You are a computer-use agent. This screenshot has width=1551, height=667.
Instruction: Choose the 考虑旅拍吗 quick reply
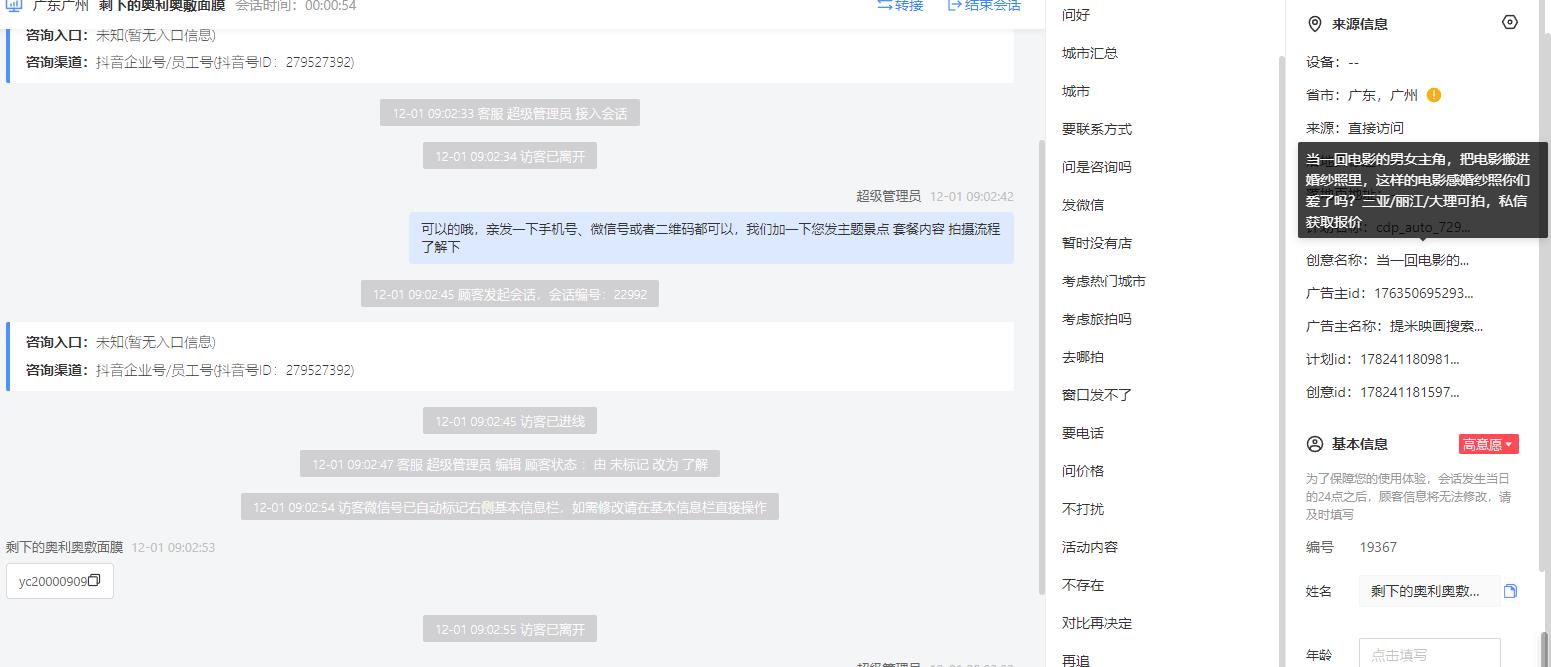point(1097,319)
